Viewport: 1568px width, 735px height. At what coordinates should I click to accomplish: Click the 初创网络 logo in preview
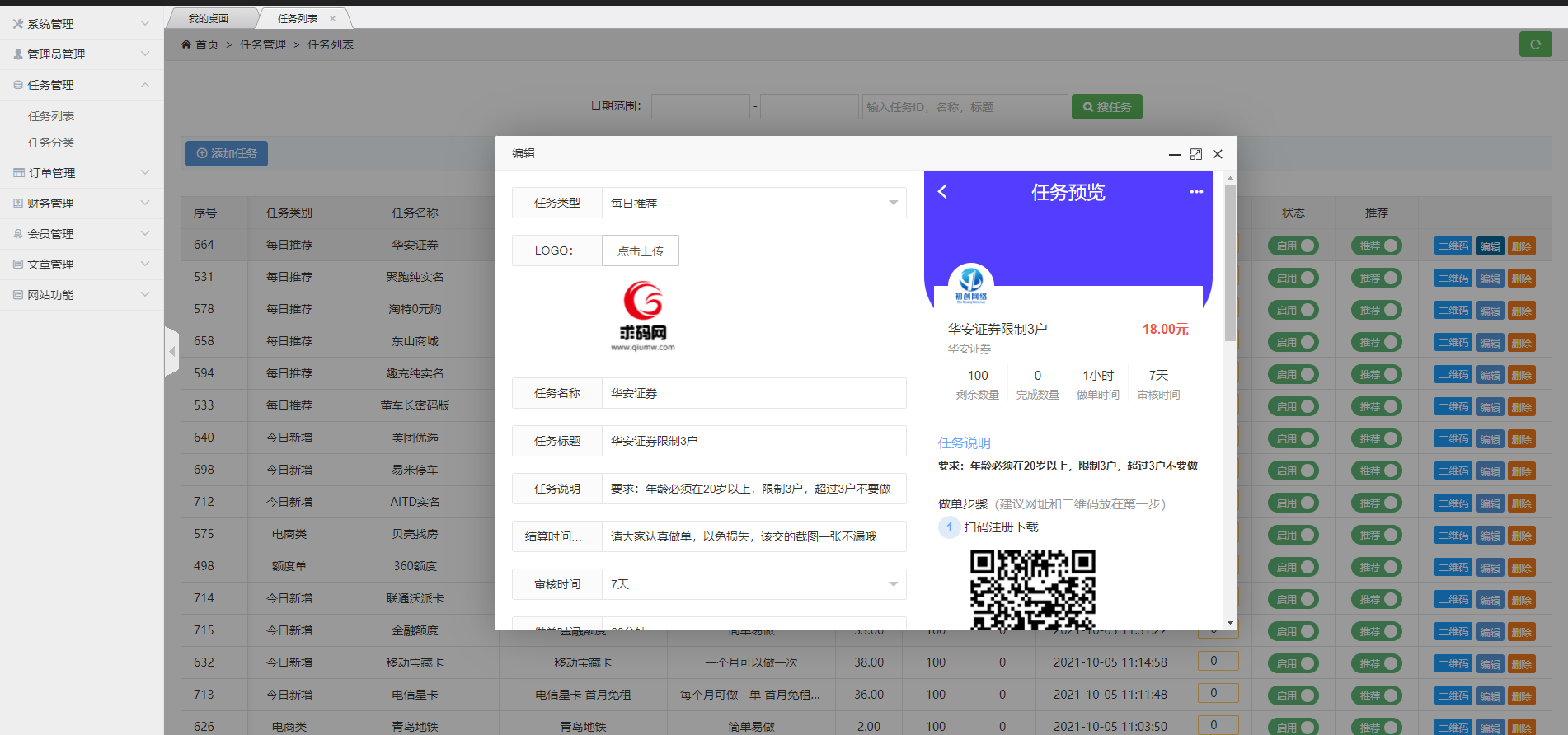(x=971, y=286)
